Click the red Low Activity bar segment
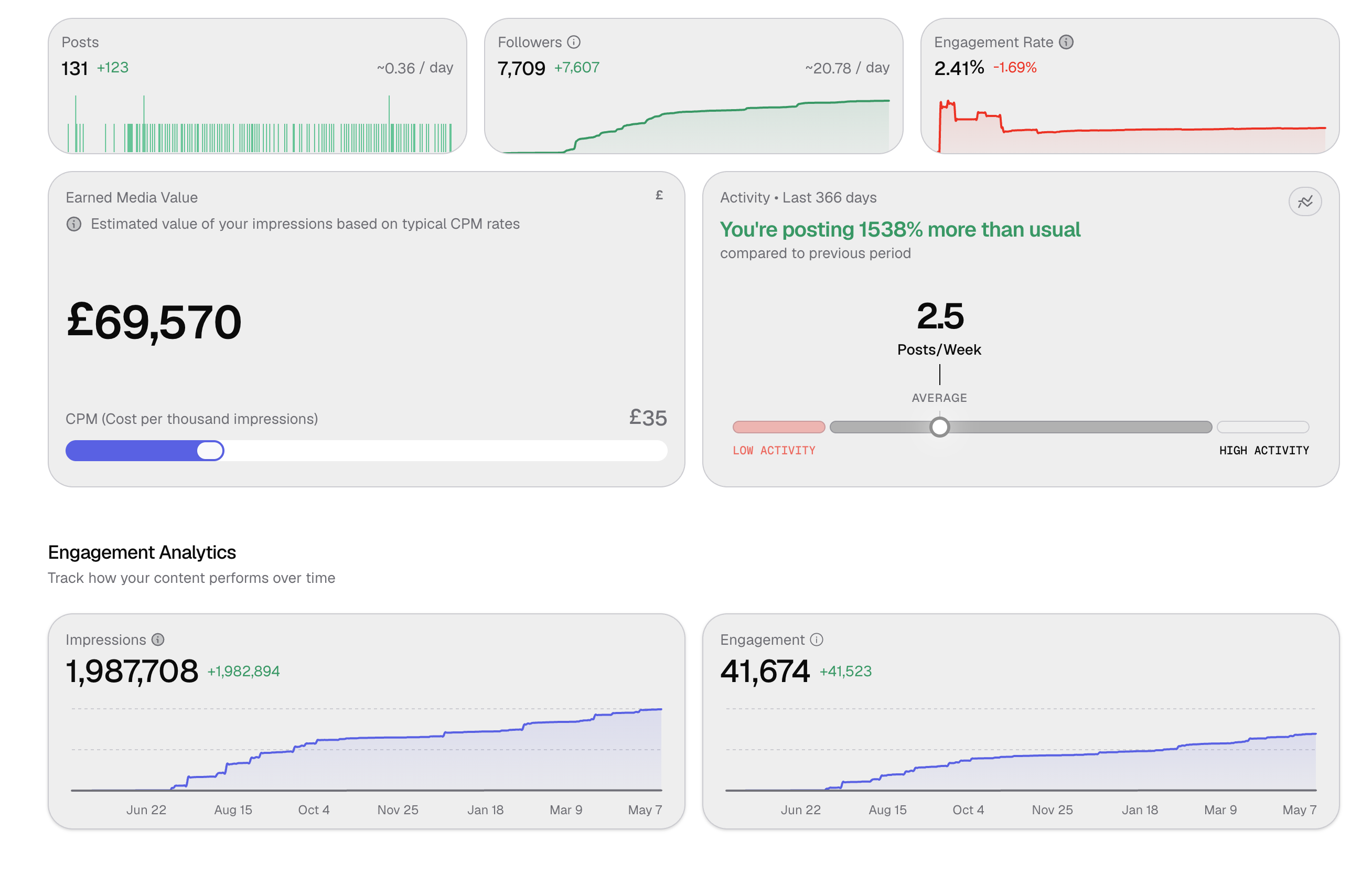 pyautogui.click(x=779, y=427)
